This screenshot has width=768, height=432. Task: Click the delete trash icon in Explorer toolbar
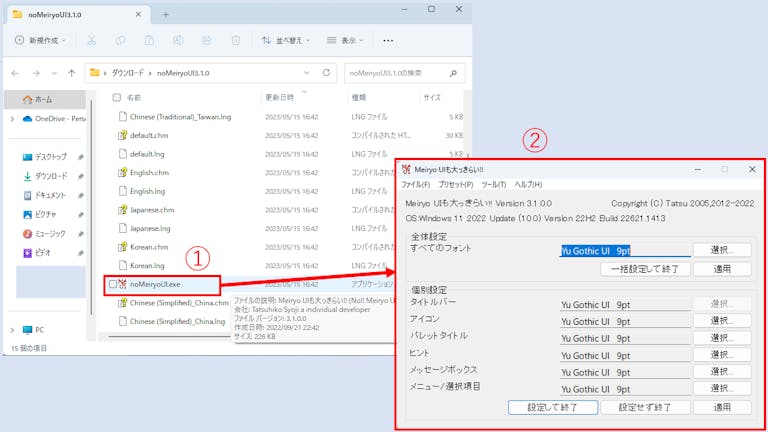tap(236, 41)
